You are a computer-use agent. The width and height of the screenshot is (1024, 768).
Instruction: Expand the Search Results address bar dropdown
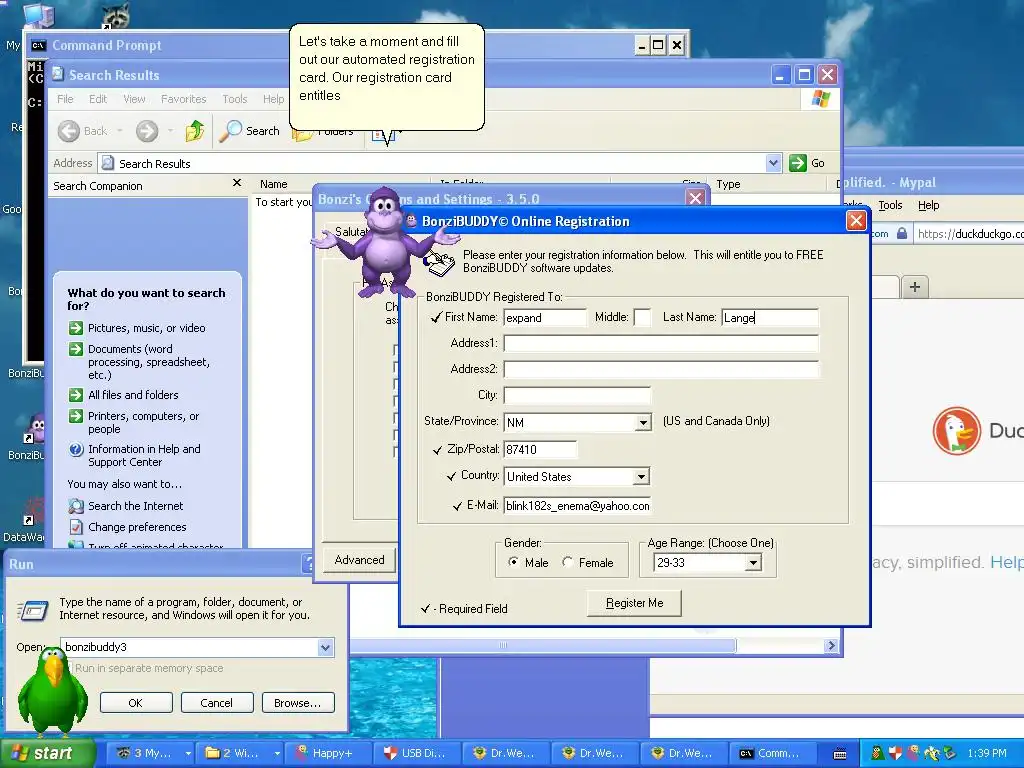(773, 163)
